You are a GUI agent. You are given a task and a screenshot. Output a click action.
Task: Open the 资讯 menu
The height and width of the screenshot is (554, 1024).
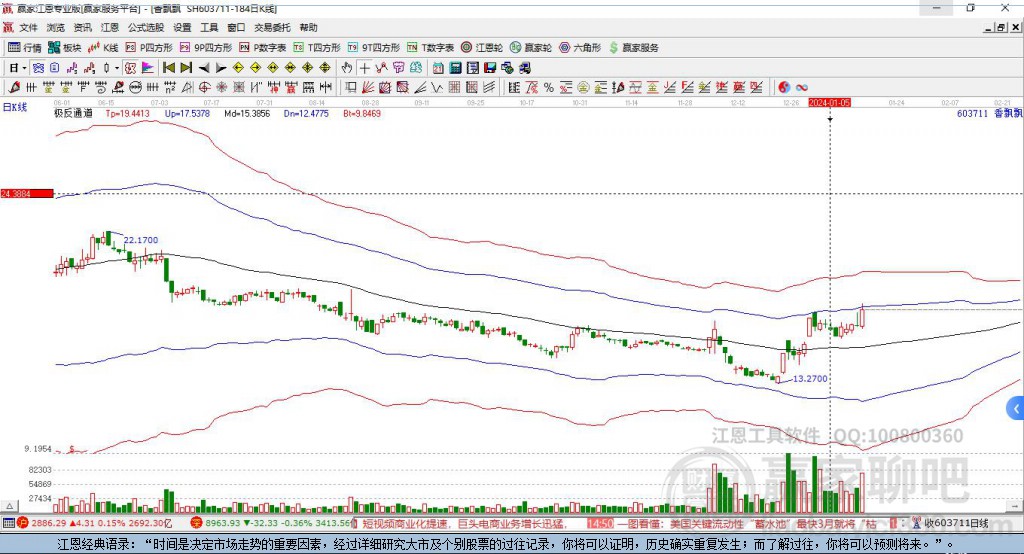tap(82, 27)
